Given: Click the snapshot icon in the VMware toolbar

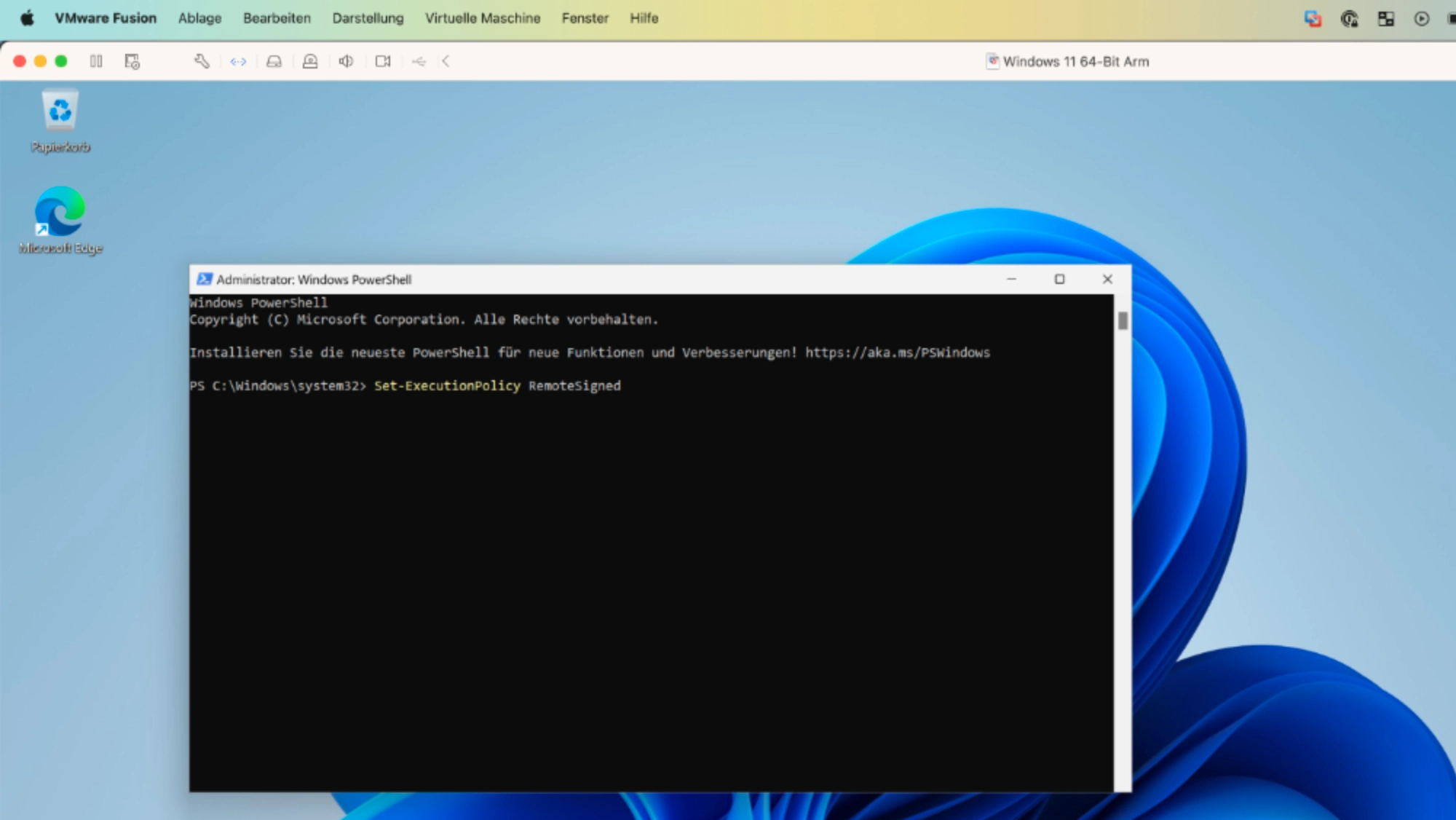Looking at the screenshot, I should point(132,62).
